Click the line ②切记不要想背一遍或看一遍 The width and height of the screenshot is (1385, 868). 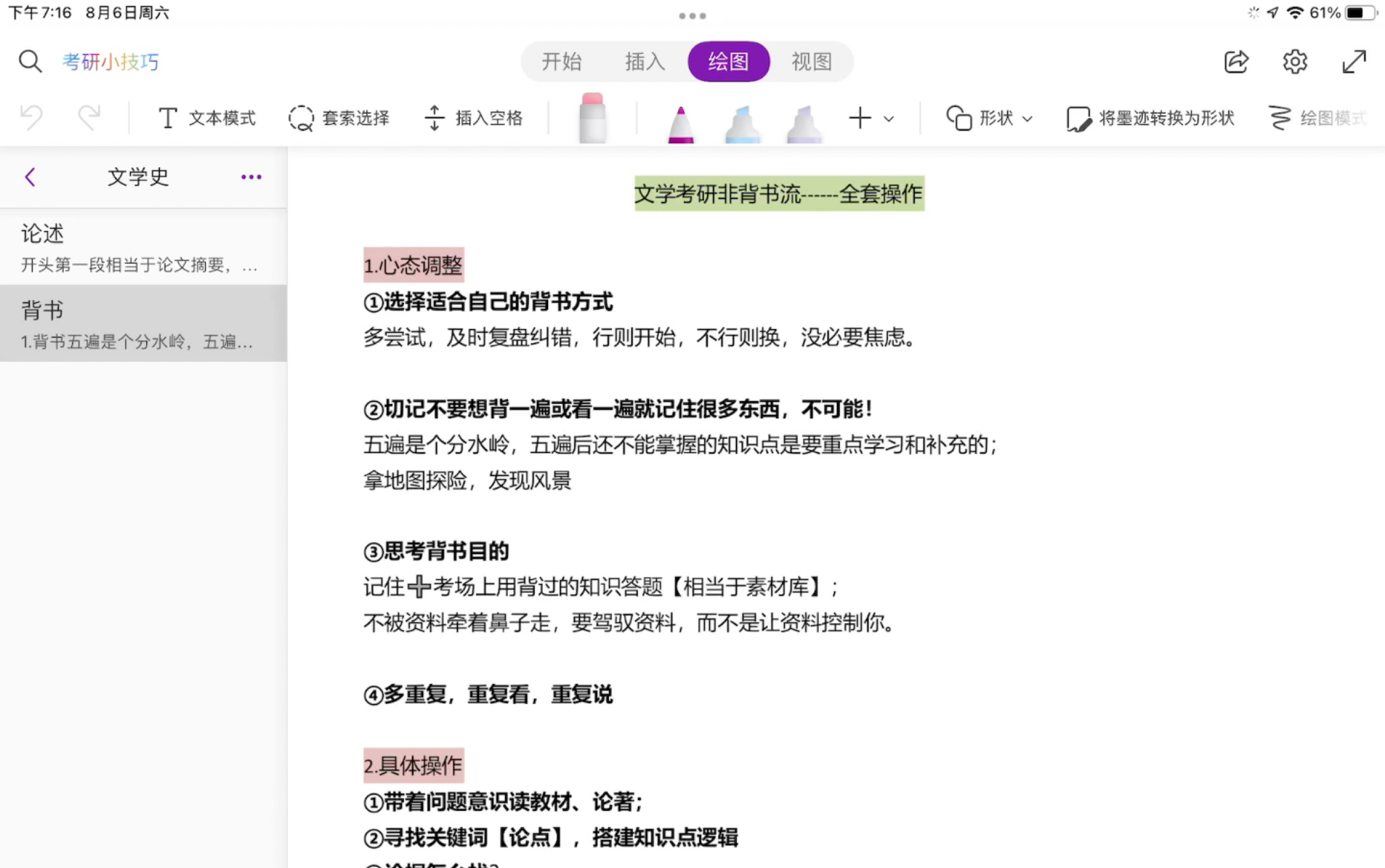[x=618, y=409]
